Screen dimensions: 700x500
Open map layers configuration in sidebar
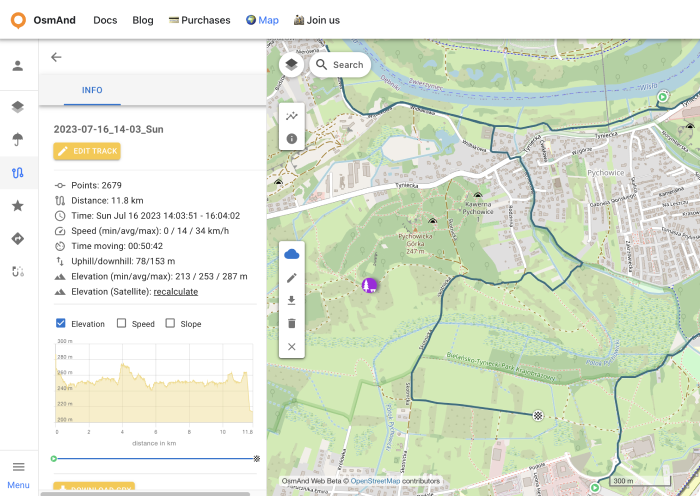point(18,107)
